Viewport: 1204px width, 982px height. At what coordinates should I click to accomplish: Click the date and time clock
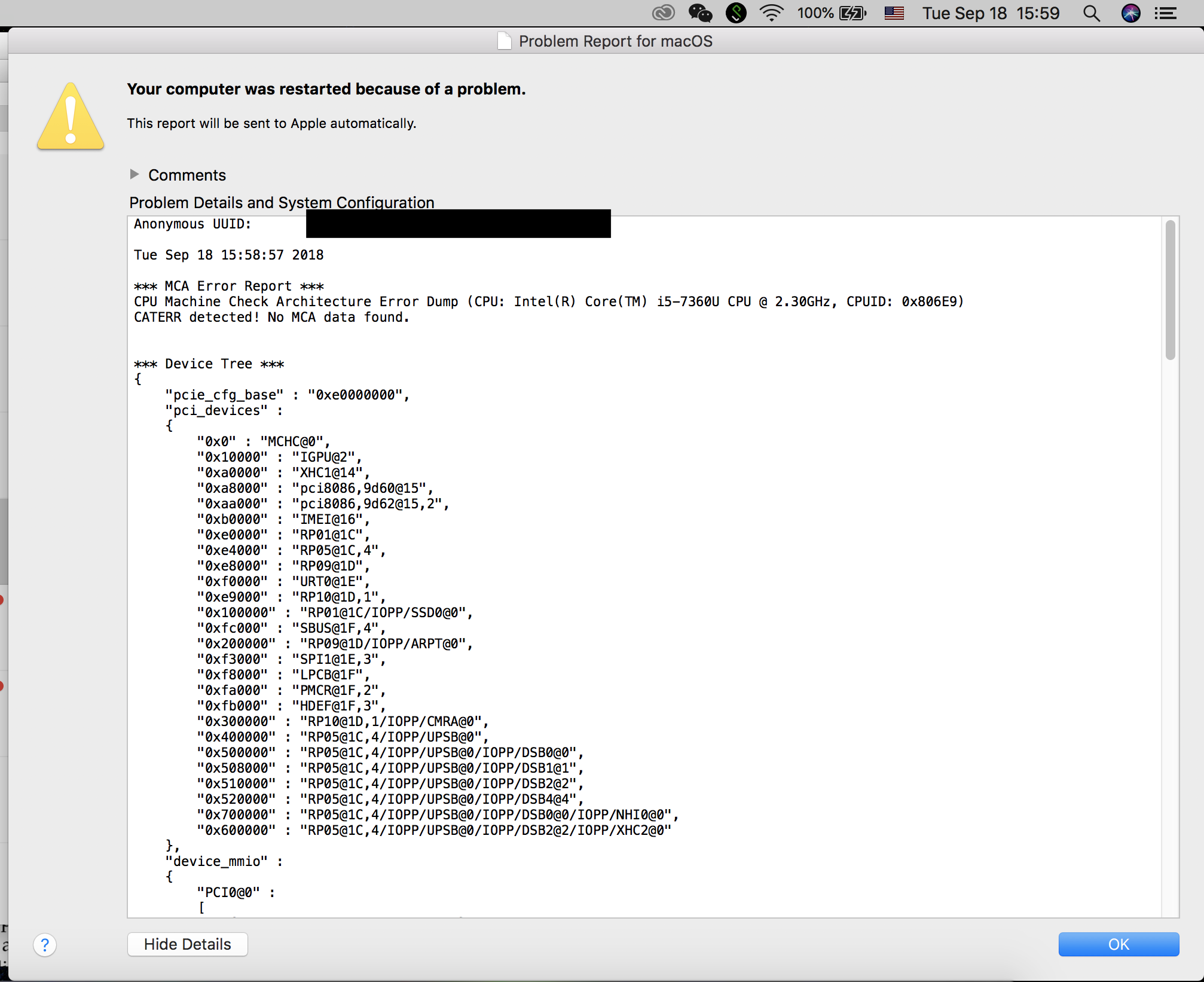coord(991,13)
